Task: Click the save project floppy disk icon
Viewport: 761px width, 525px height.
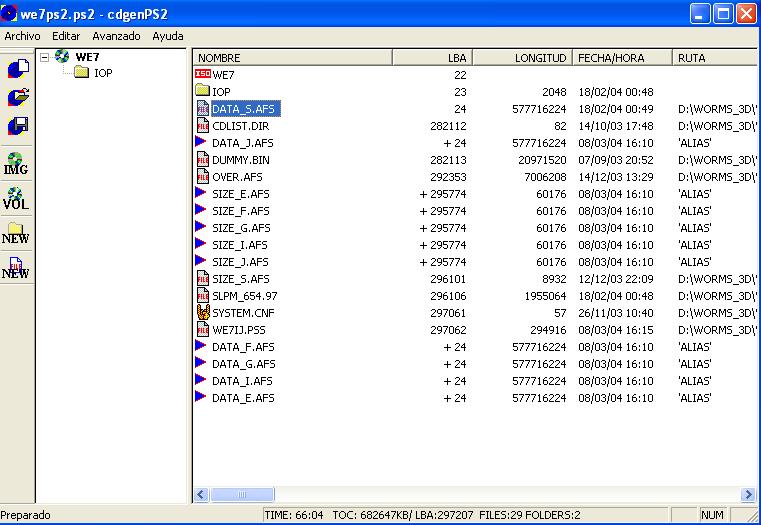Action: [16, 126]
